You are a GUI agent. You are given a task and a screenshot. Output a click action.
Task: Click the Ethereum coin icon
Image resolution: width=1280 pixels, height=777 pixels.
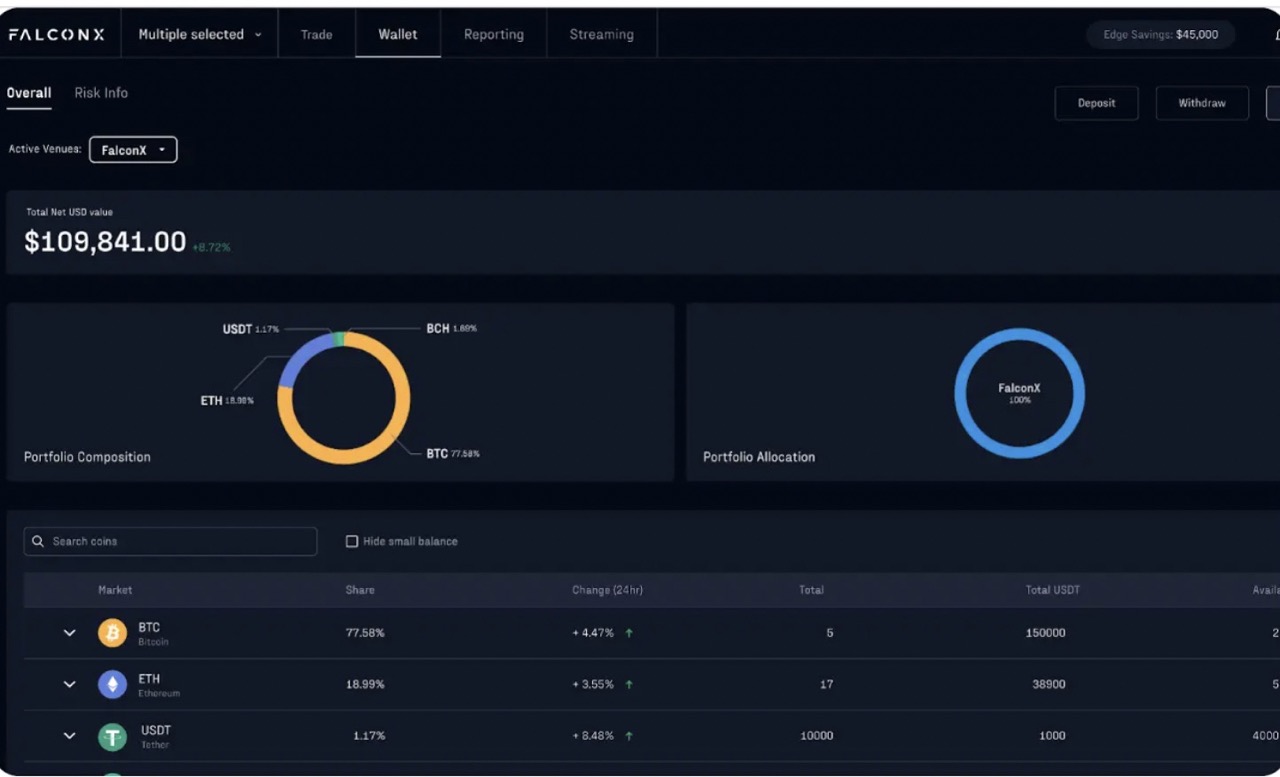click(x=112, y=684)
